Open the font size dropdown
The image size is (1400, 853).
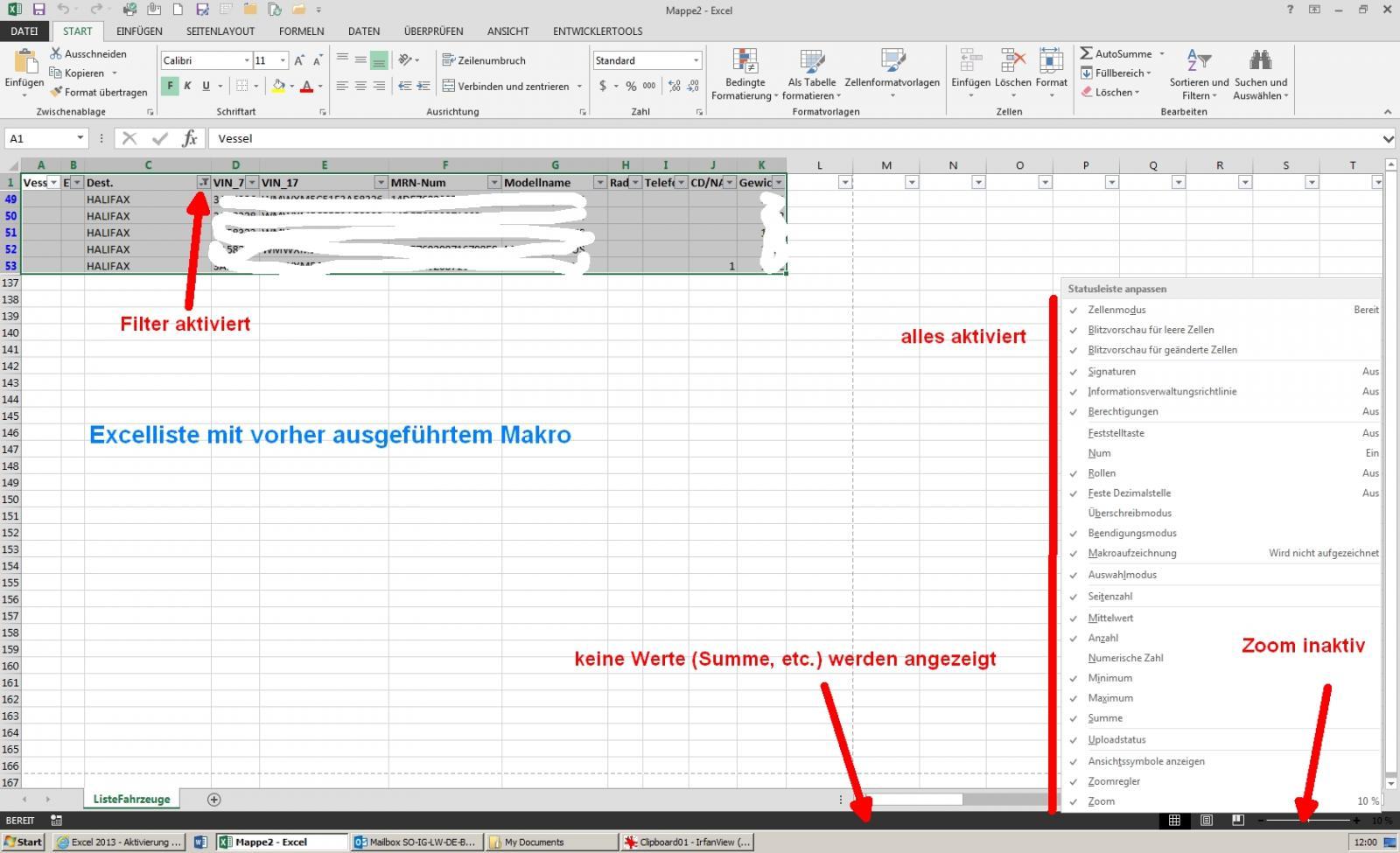coord(282,60)
